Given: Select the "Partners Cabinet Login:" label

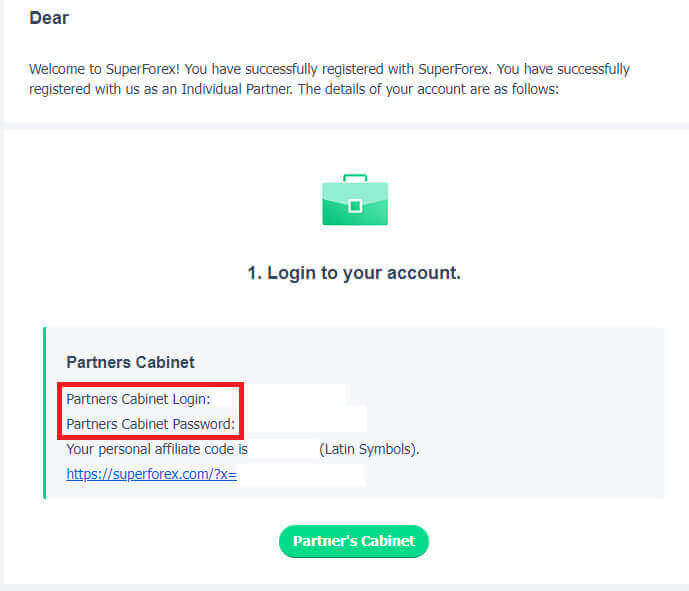Looking at the screenshot, I should click(138, 399).
